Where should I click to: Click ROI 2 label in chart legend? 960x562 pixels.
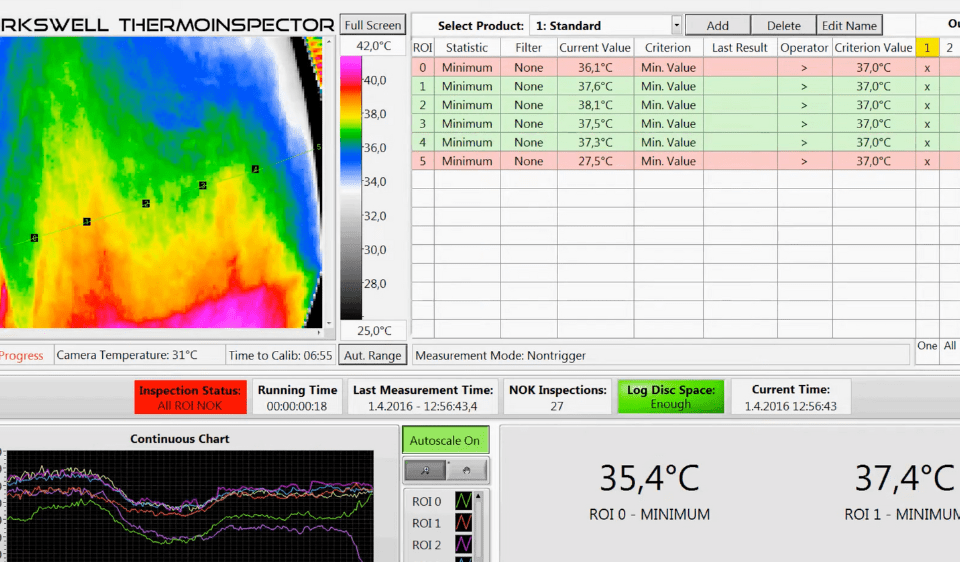point(426,545)
